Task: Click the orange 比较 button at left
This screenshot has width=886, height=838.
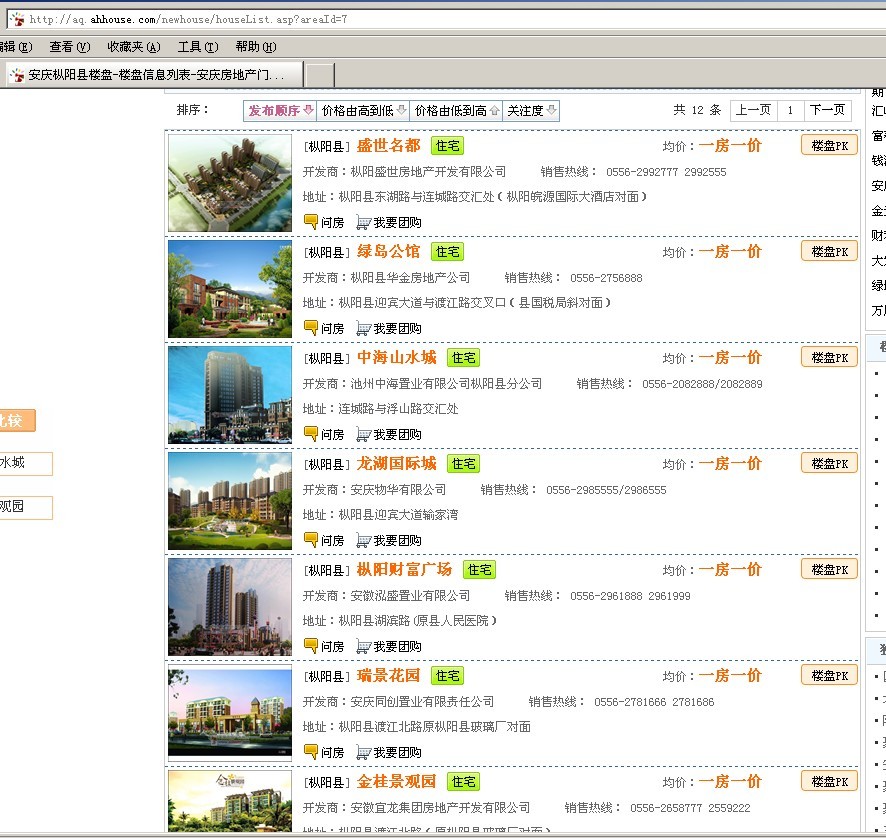Action: (16, 420)
